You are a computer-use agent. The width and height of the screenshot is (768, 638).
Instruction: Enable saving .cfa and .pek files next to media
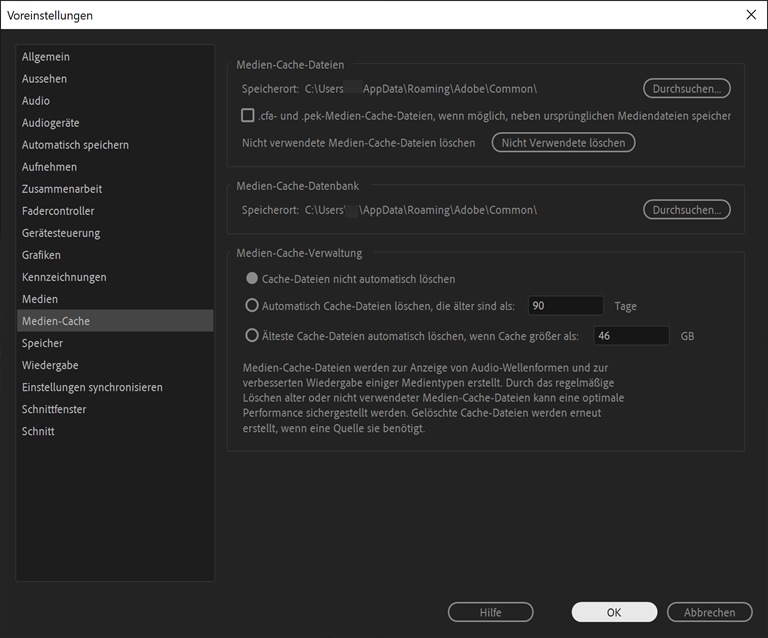click(x=248, y=116)
